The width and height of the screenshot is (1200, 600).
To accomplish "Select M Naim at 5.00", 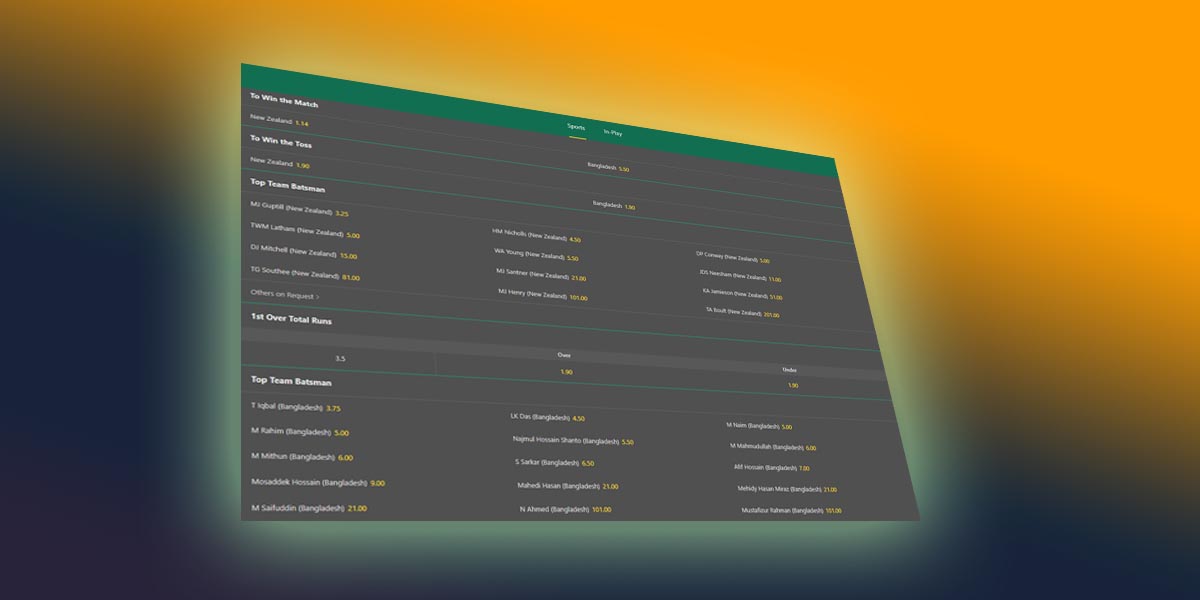I will pyautogui.click(x=759, y=427).
